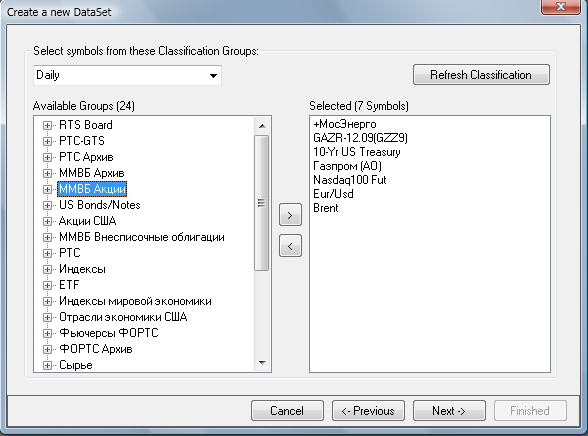Select Индексы мировой экономики label

tap(135, 301)
